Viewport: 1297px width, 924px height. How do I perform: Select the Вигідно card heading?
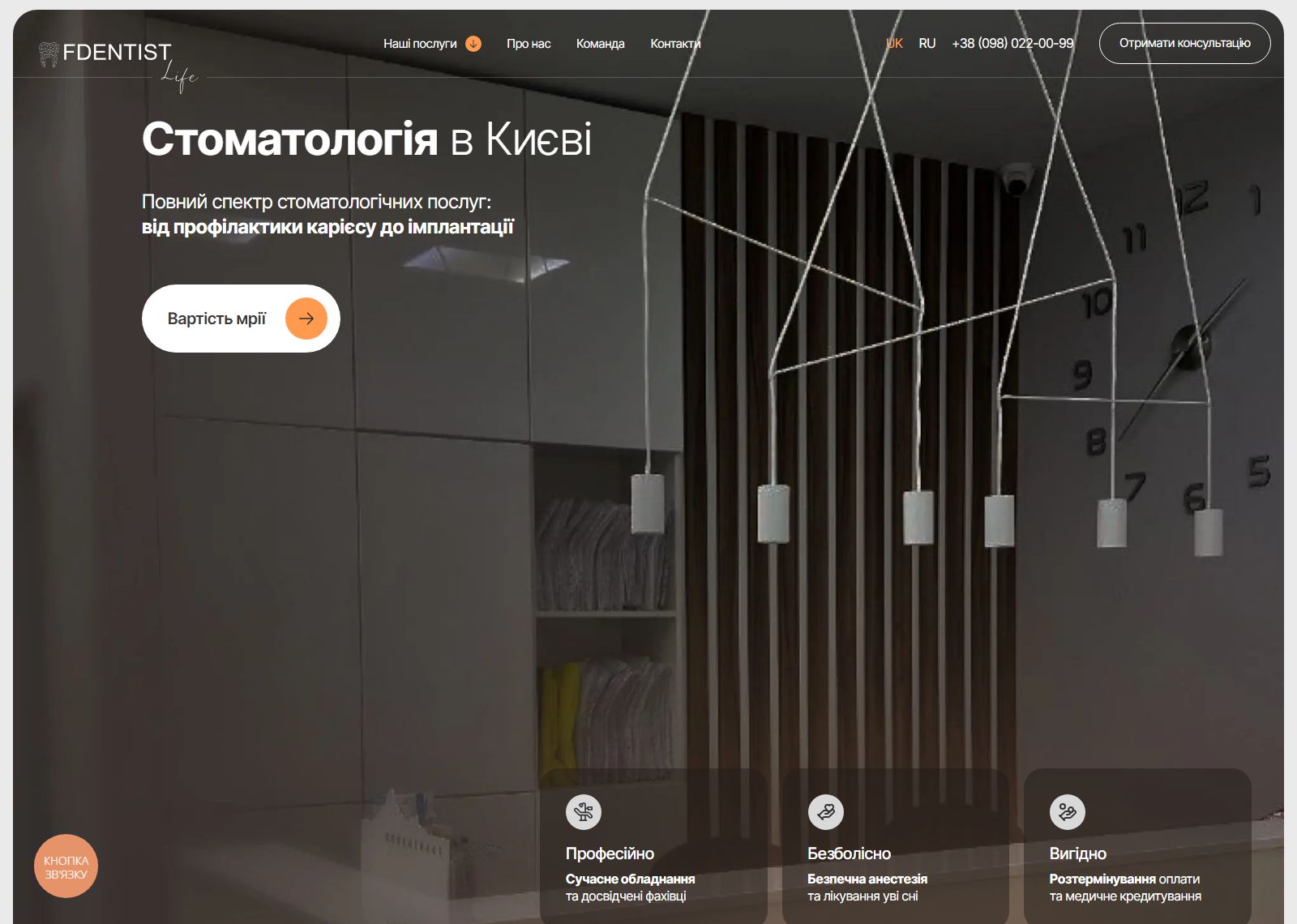pos(1077,853)
